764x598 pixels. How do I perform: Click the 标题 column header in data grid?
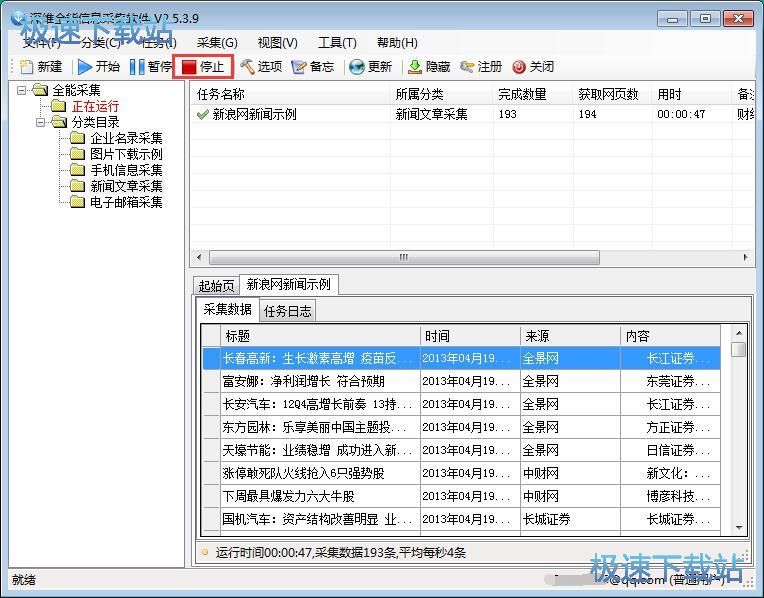(x=320, y=336)
